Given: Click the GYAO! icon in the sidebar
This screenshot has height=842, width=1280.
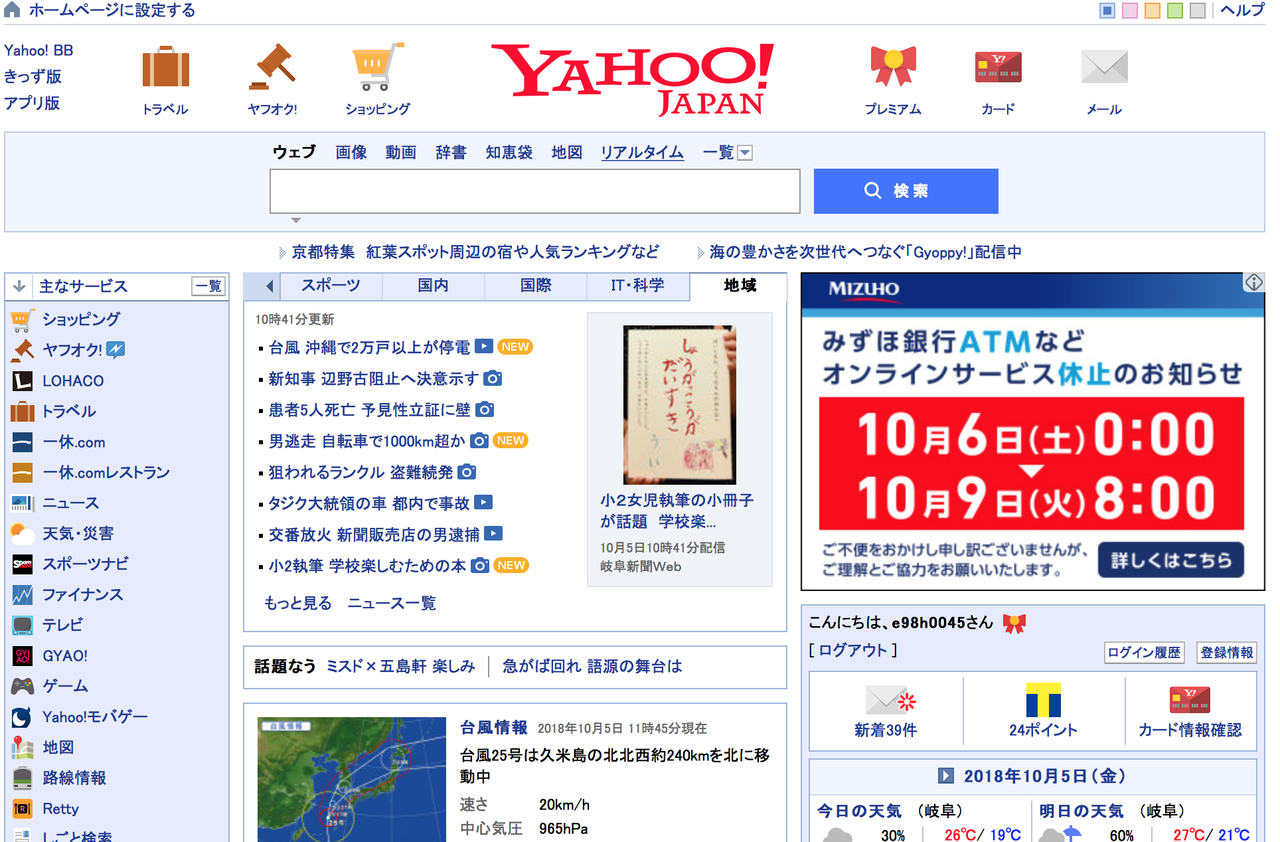Looking at the screenshot, I should 22,656.
